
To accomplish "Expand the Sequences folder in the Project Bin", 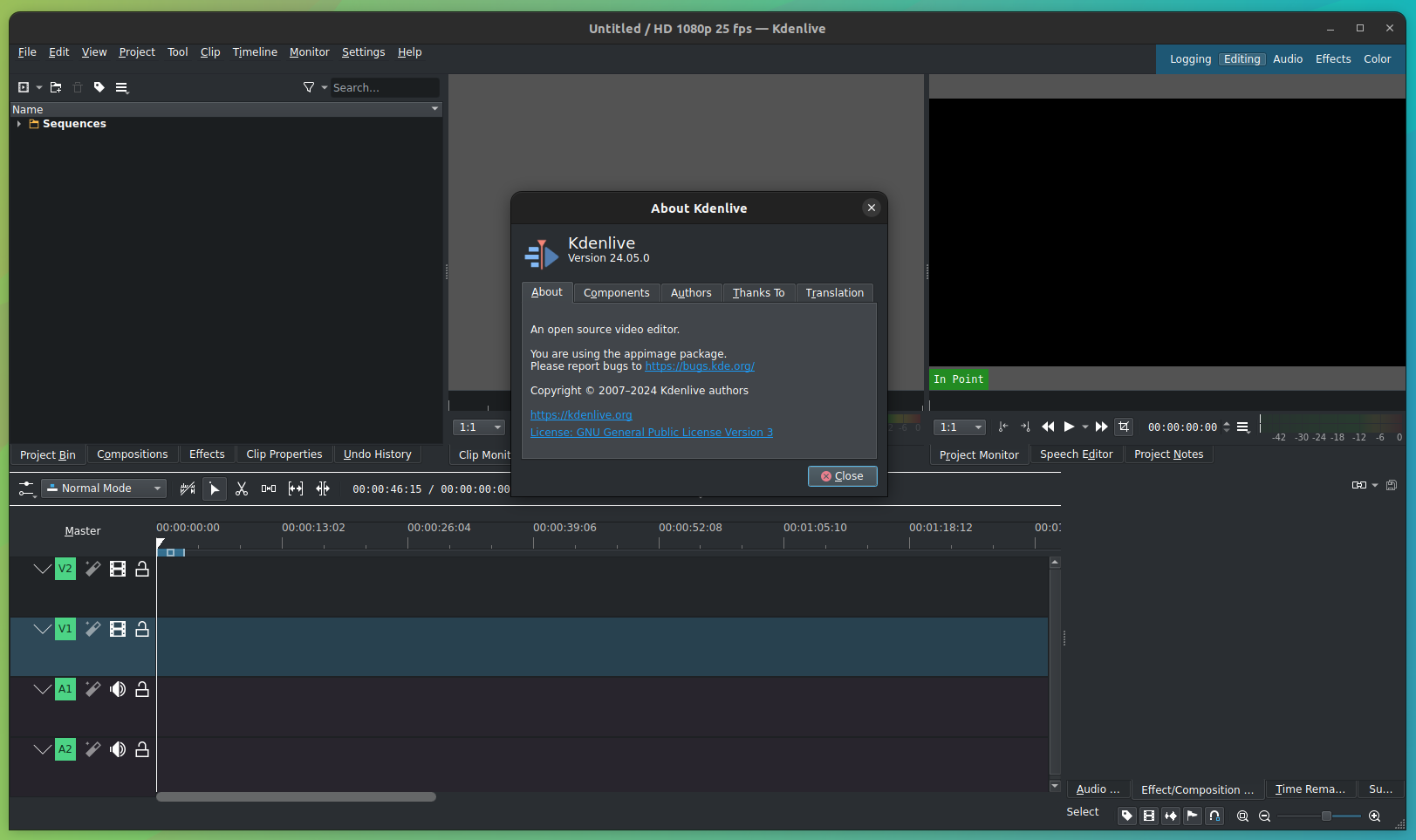I will (x=19, y=123).
